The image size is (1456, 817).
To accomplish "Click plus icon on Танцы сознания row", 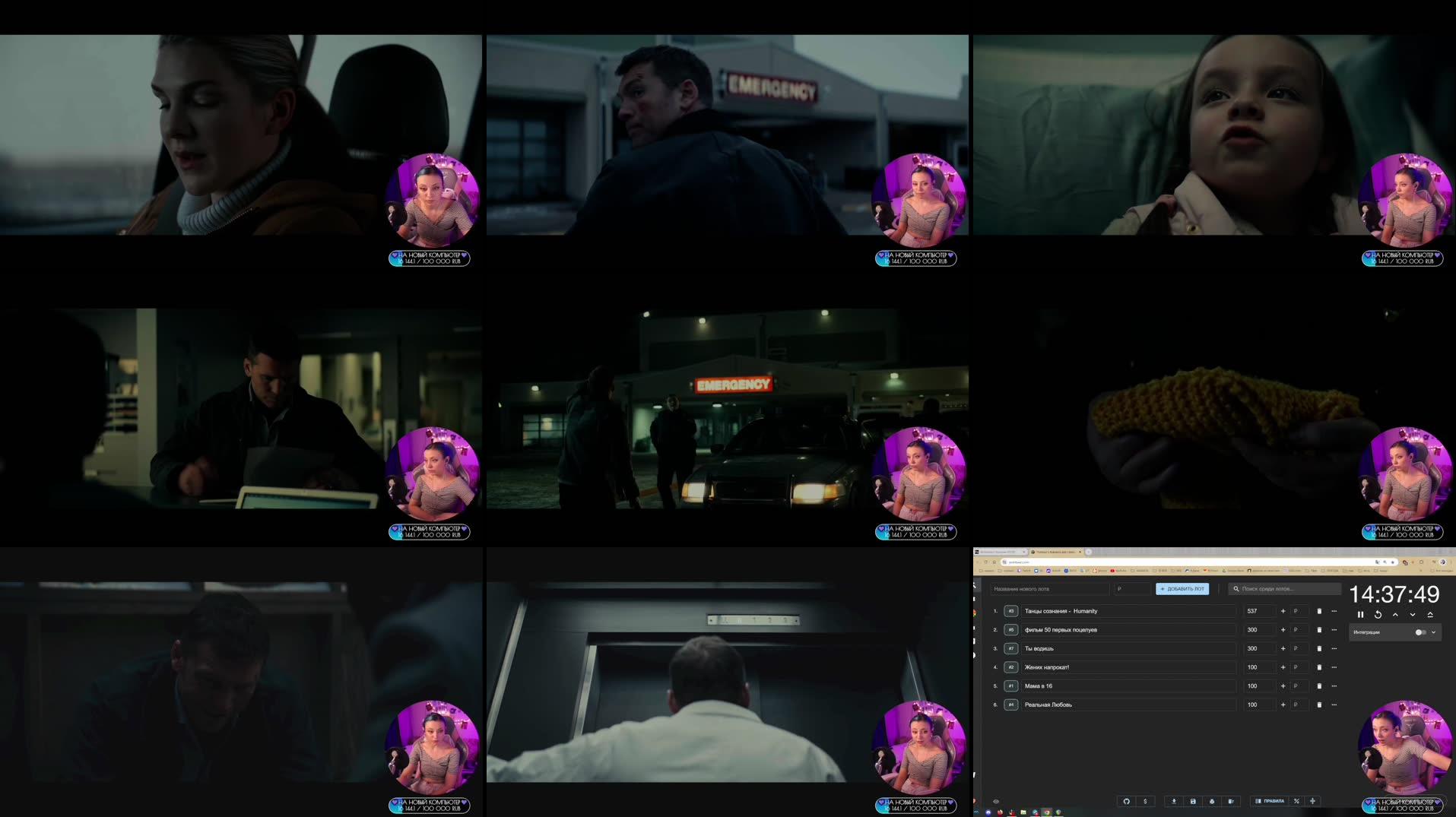I will click(1283, 611).
